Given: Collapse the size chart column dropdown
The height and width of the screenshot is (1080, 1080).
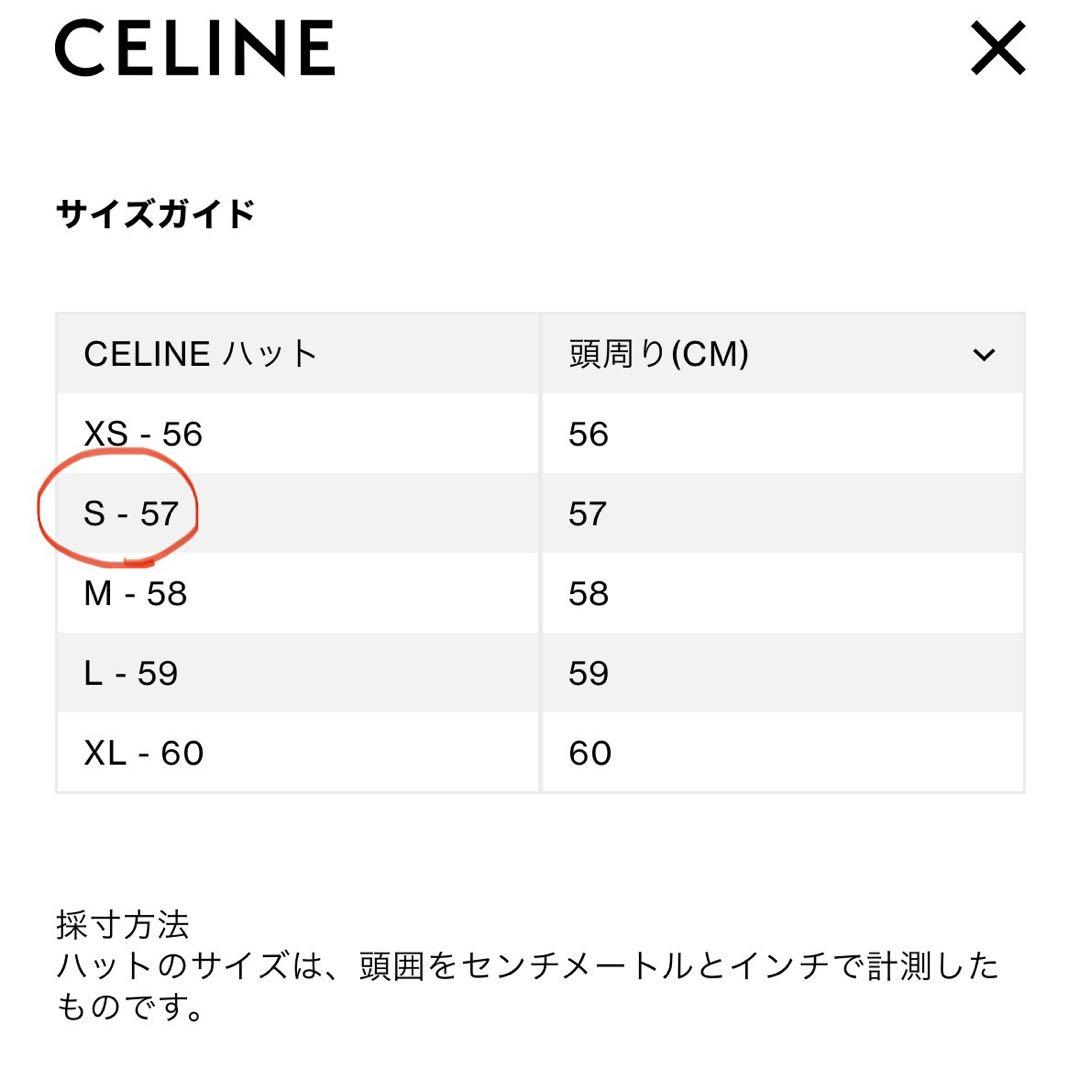Looking at the screenshot, I should 984,354.
